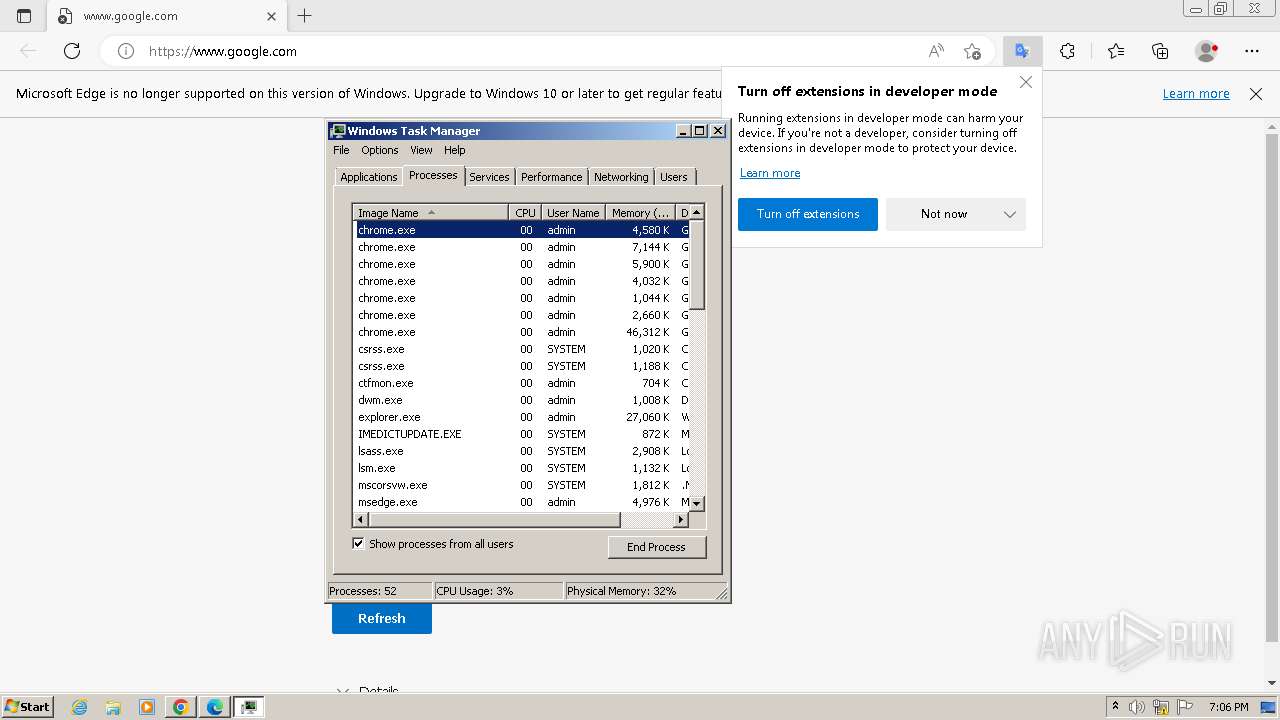Image resolution: width=1280 pixels, height=720 pixels.
Task: Select the ctfmon.exe process row
Action: (522, 383)
